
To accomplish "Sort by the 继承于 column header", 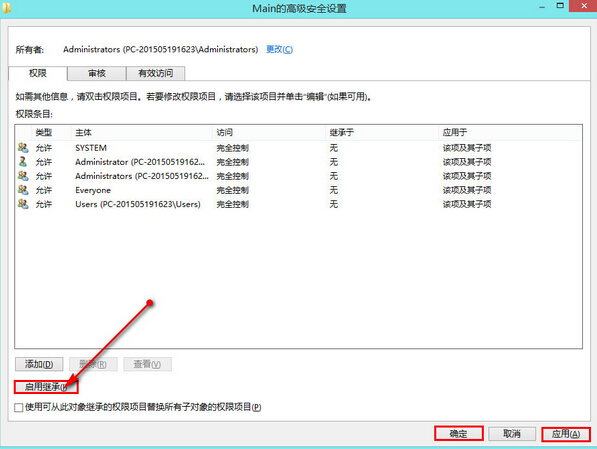I will coord(382,133).
